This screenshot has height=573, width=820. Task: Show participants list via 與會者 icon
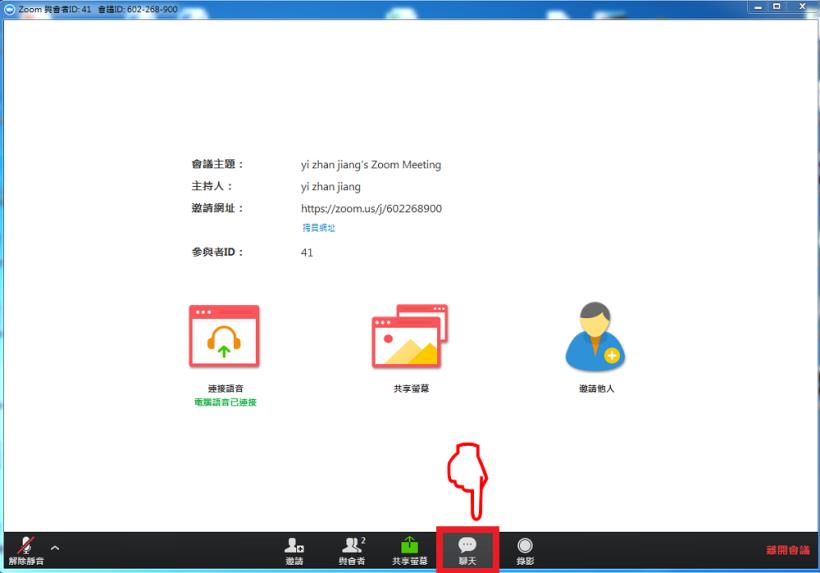[352, 551]
